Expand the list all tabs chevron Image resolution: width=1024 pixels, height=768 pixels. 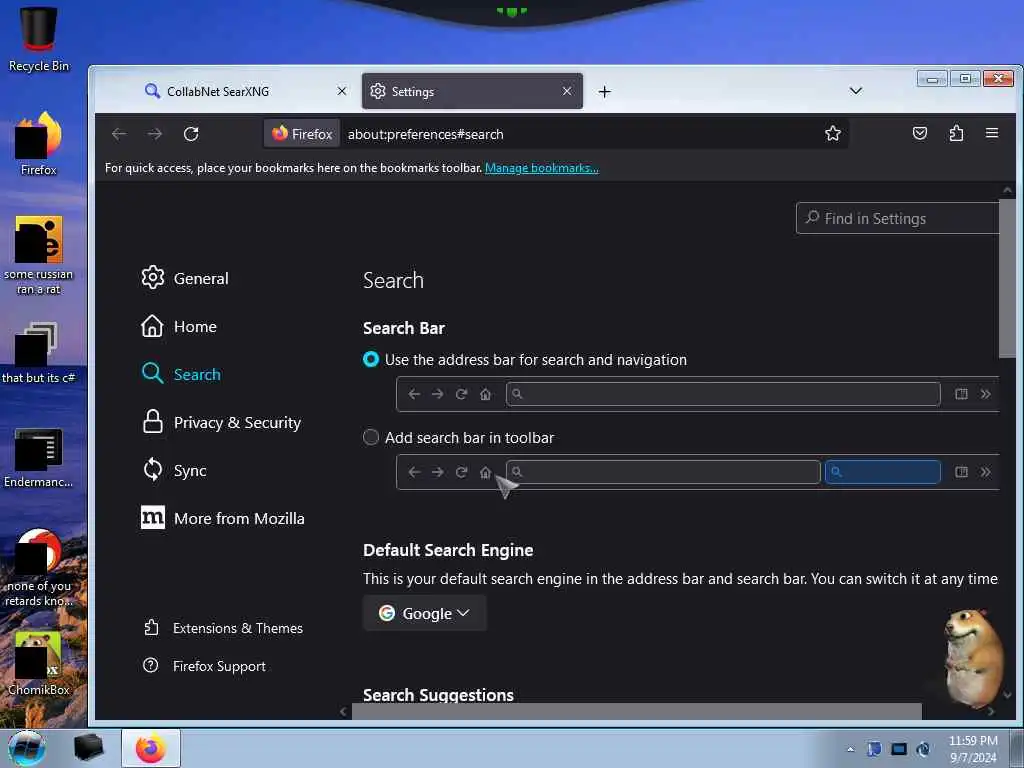click(856, 91)
